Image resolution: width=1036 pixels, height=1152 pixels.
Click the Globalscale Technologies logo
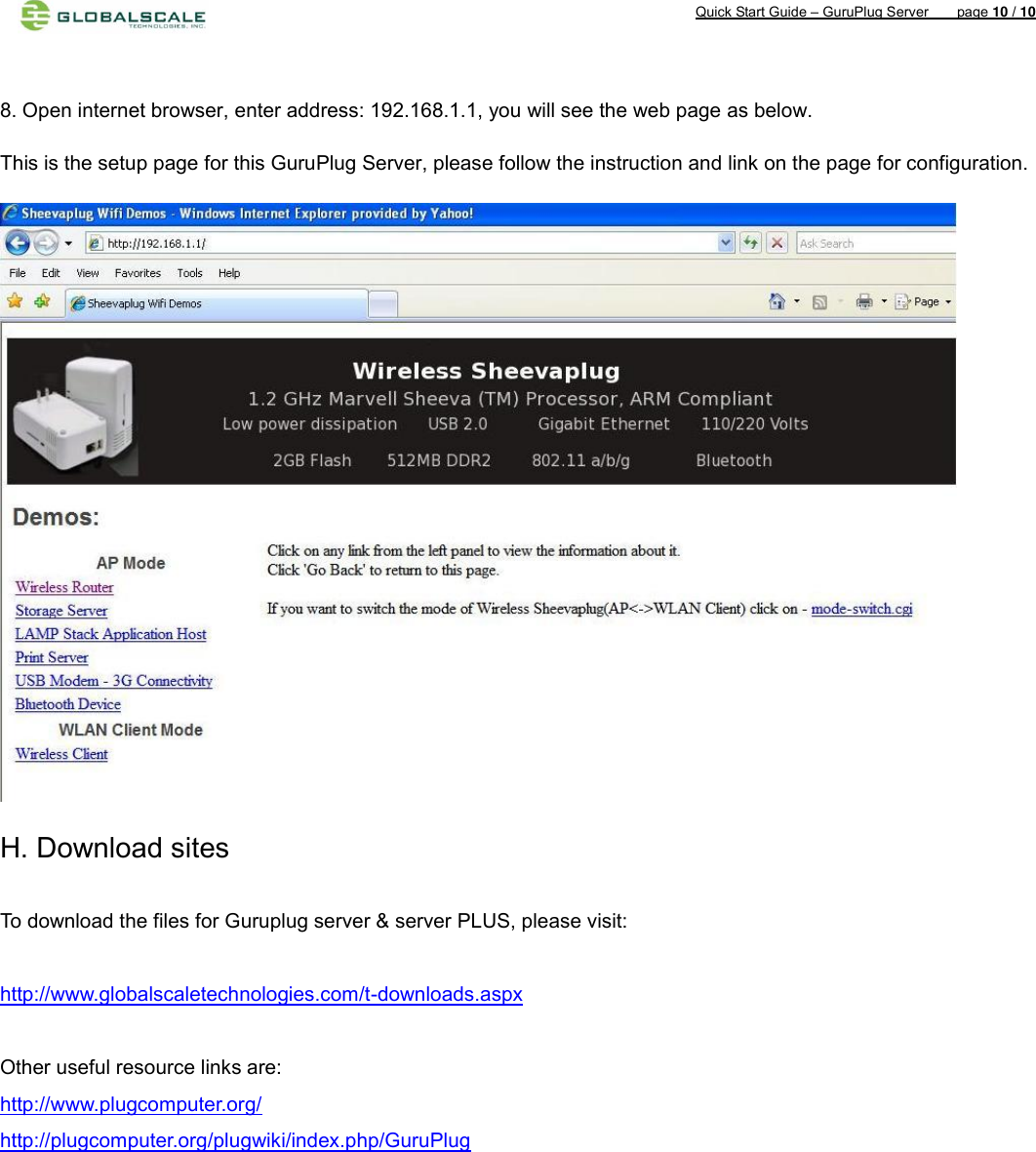tap(112, 16)
